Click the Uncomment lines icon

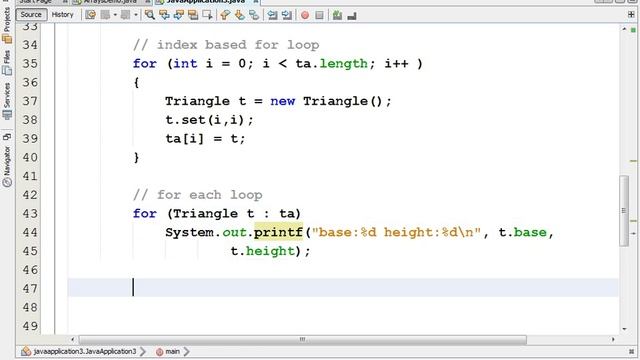coord(352,16)
